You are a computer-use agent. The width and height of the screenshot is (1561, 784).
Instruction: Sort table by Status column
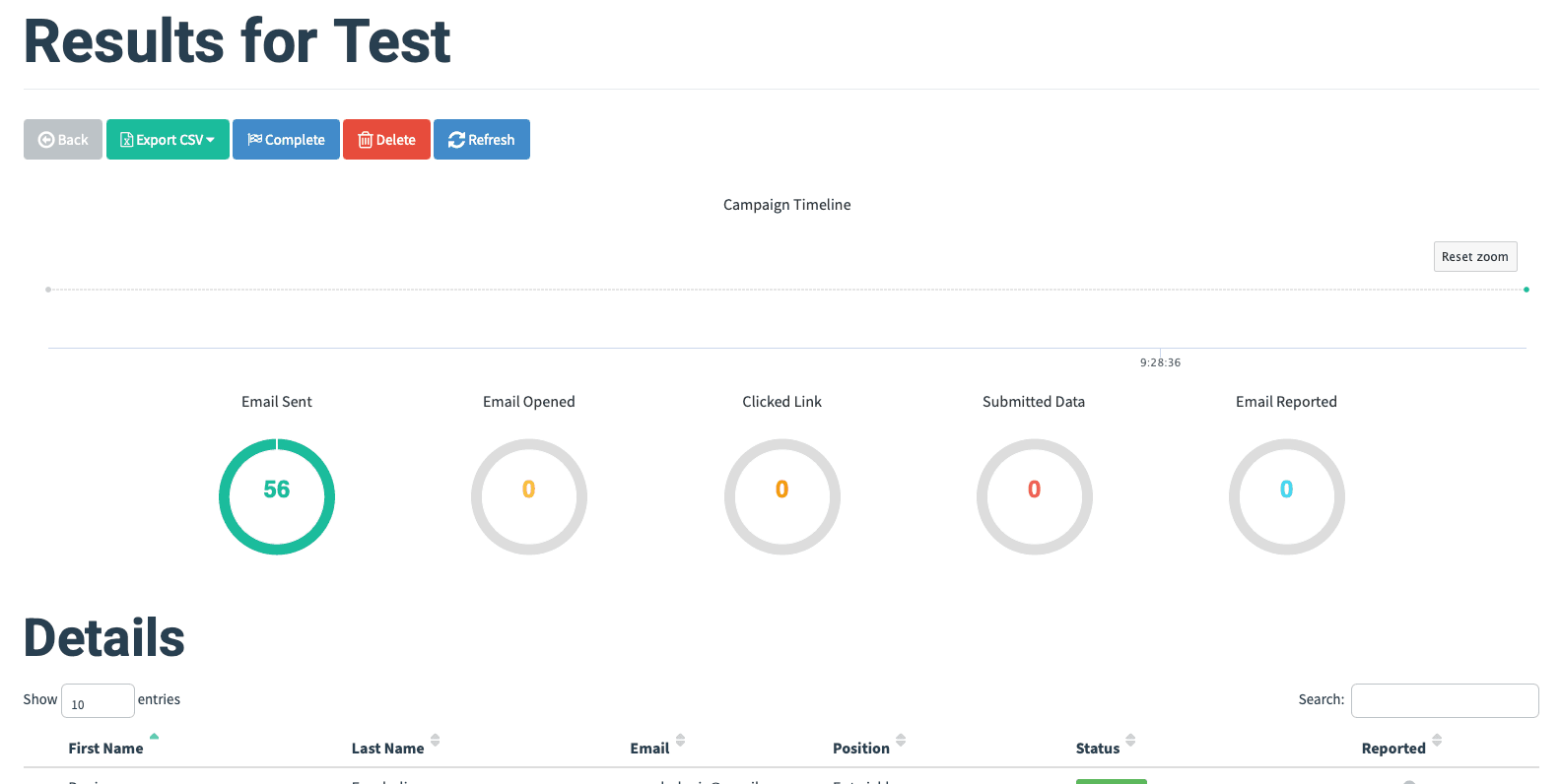pyautogui.click(x=1098, y=749)
